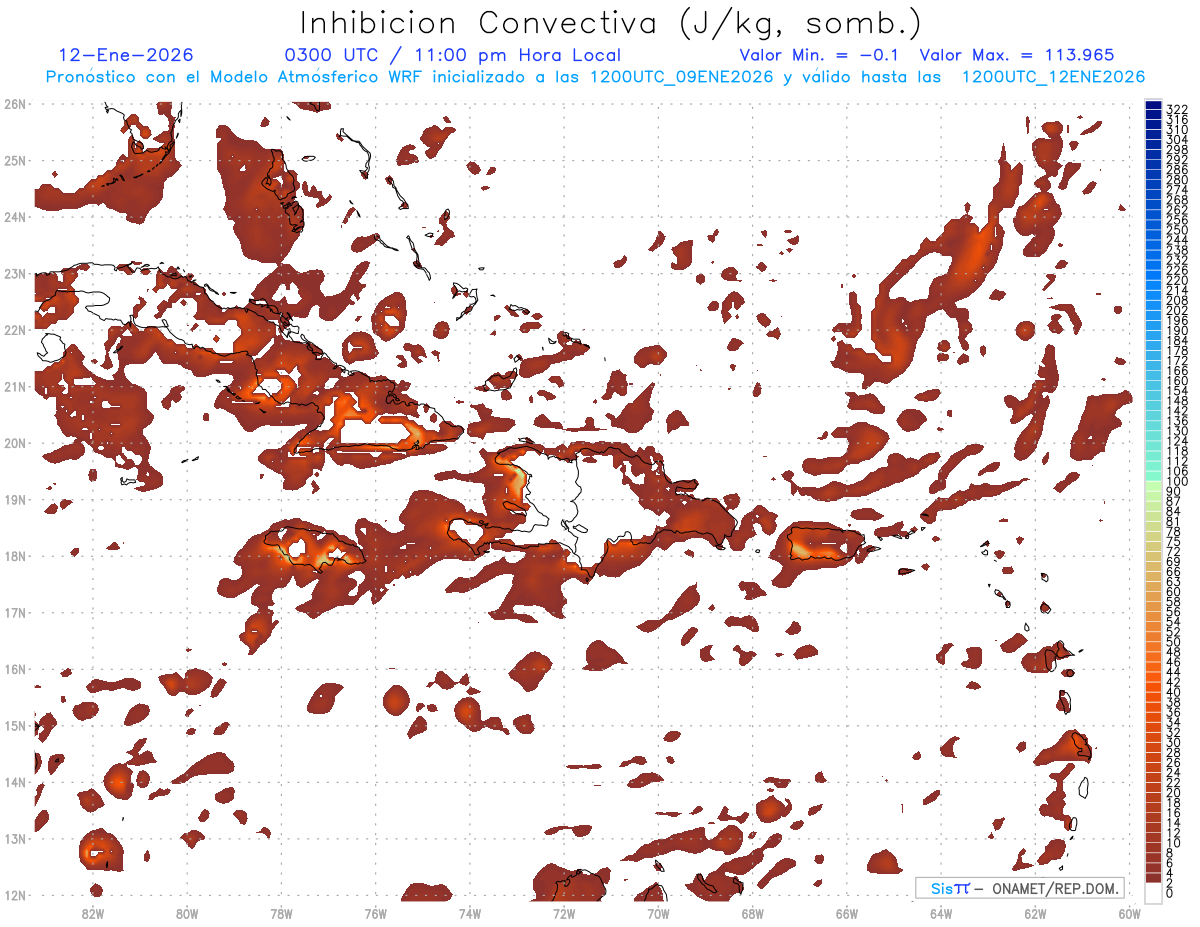Screen dimensions: 1200x927
Task: Click the dark blue 322 colorbar swatch
Action: click(x=1153, y=105)
